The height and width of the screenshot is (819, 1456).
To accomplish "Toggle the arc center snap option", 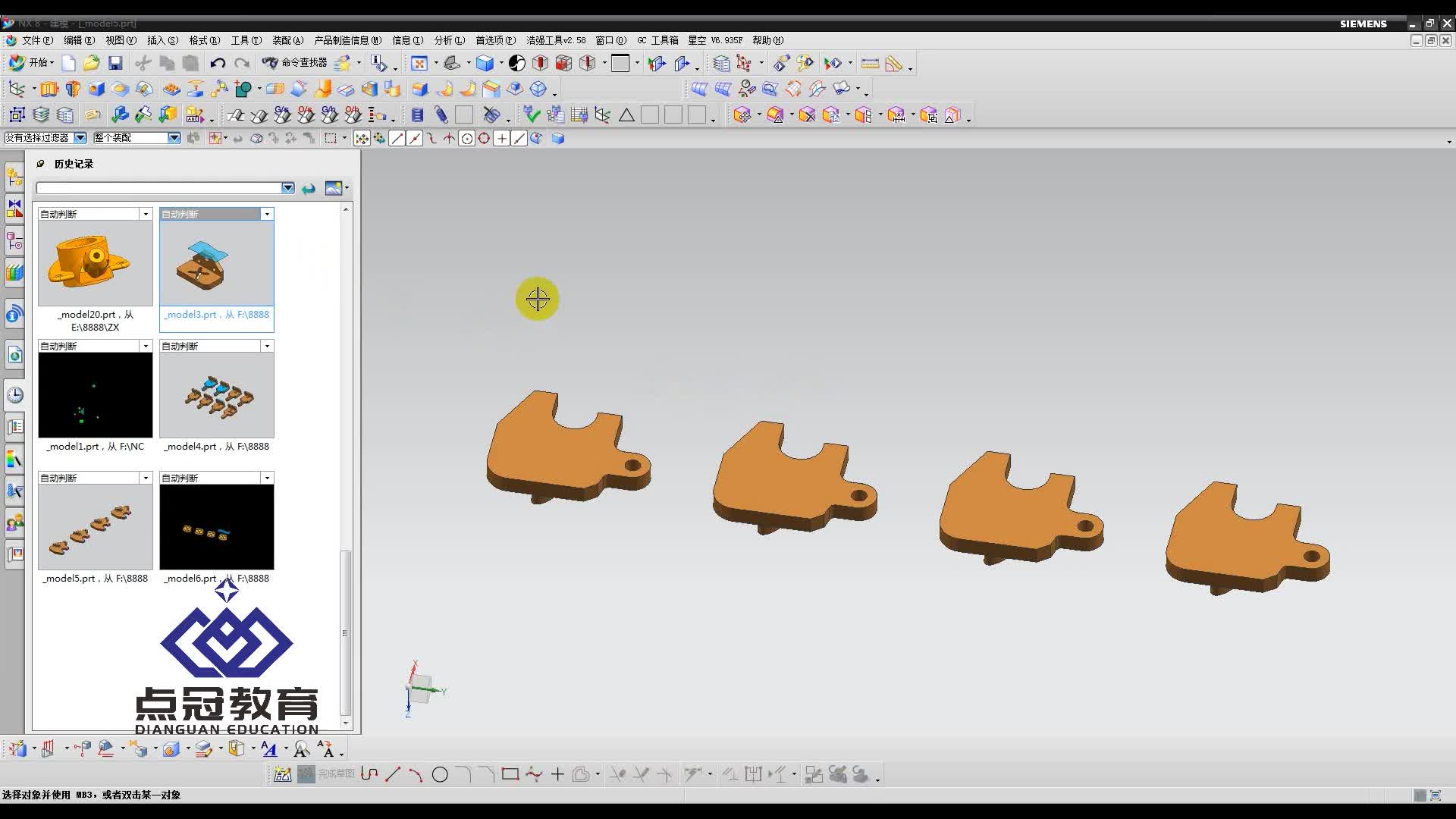I will pos(466,138).
